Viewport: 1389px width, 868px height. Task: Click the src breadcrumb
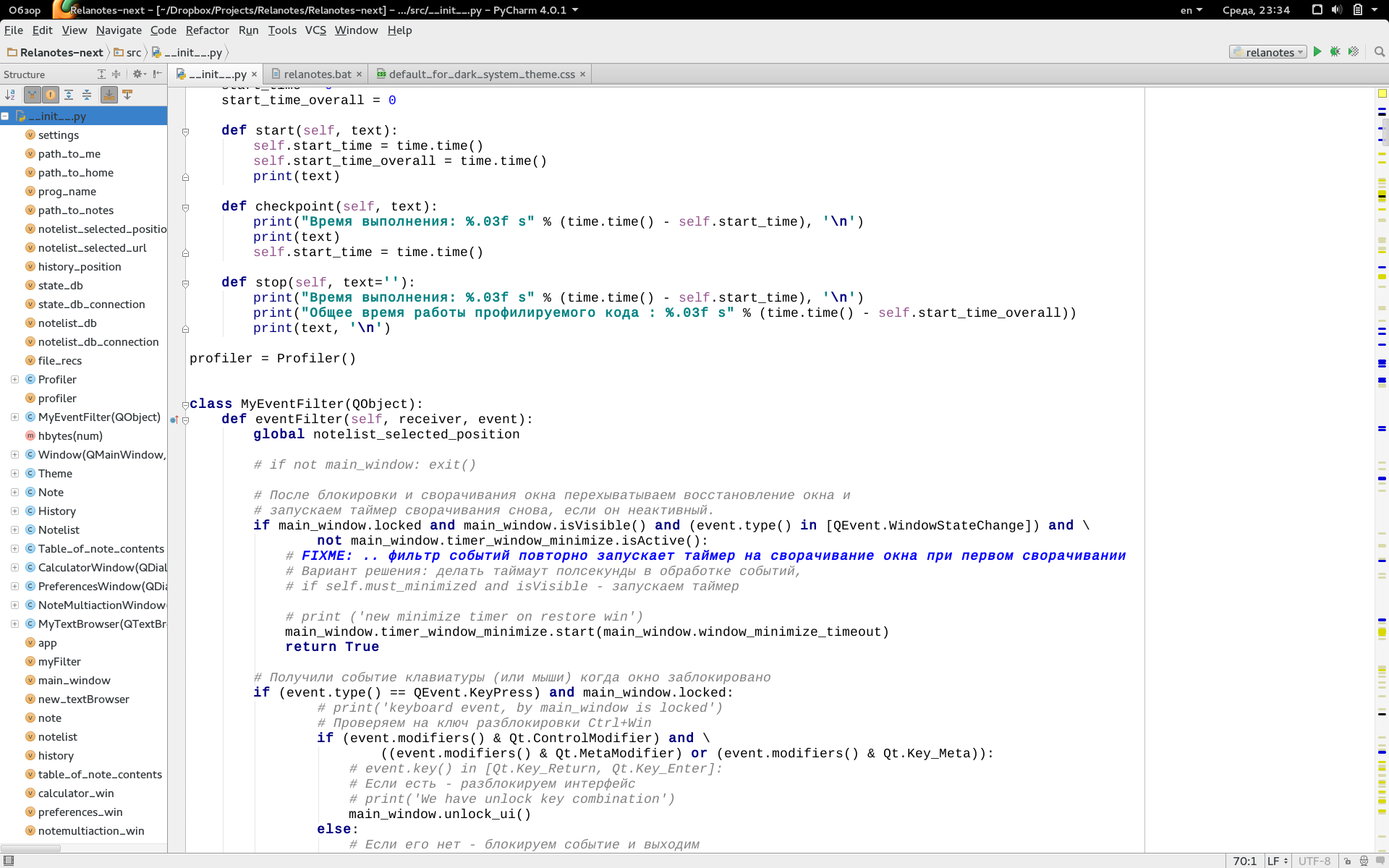[x=133, y=53]
